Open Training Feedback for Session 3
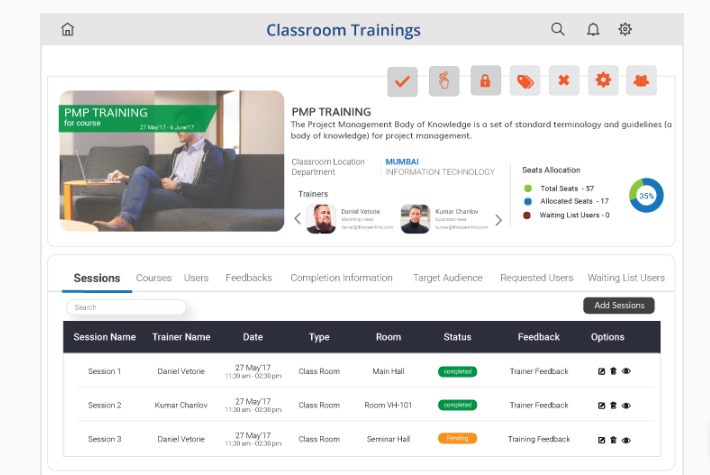This screenshot has width=710, height=475. [539, 439]
